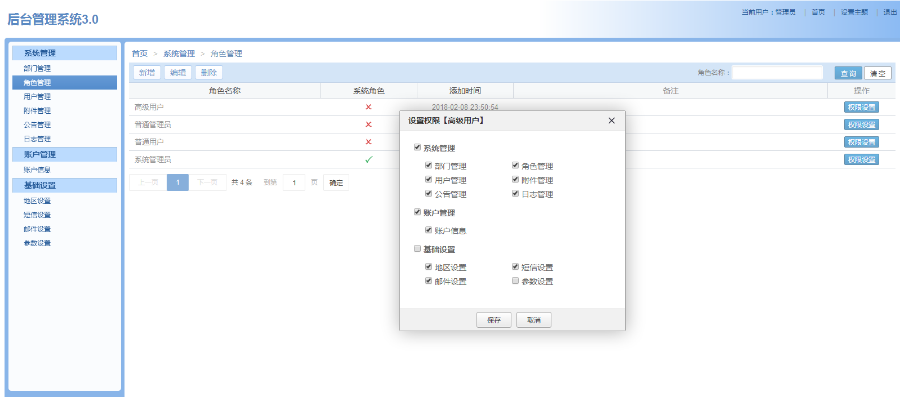Open 邮件设置 in the sidebar
Image resolution: width=900 pixels, height=397 pixels.
point(37,229)
